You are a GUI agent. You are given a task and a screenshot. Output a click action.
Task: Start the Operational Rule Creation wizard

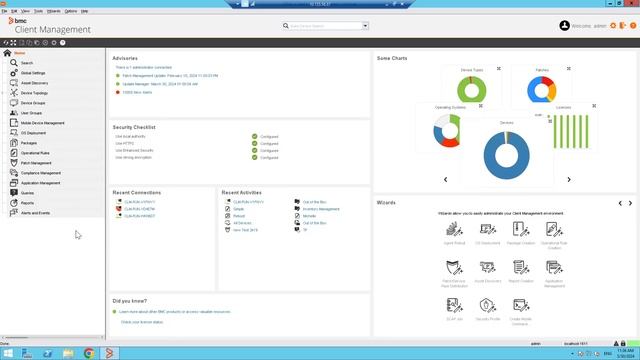point(554,229)
